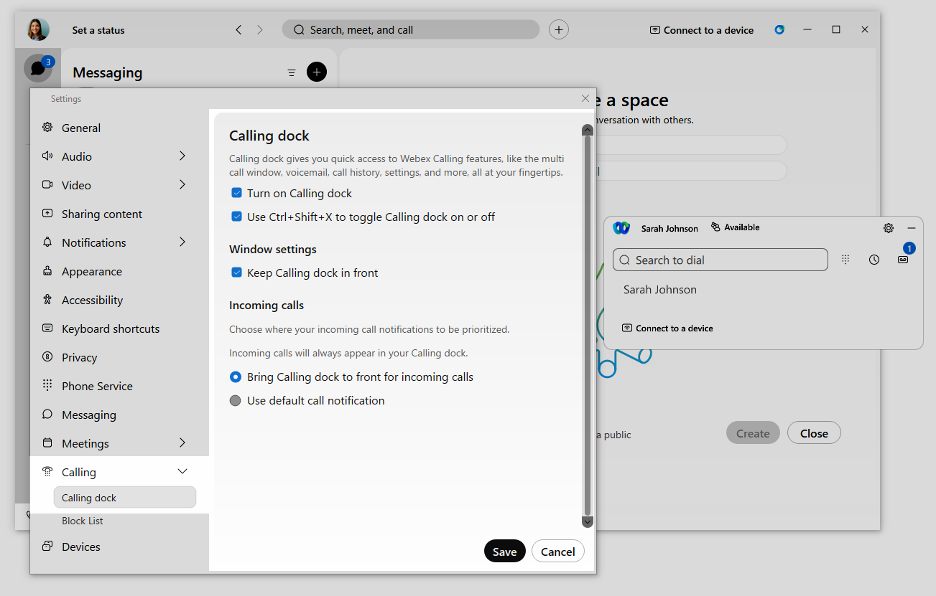This screenshot has width=936, height=596.
Task: Toggle Keep Calling dock in front checkbox
Action: pos(236,272)
